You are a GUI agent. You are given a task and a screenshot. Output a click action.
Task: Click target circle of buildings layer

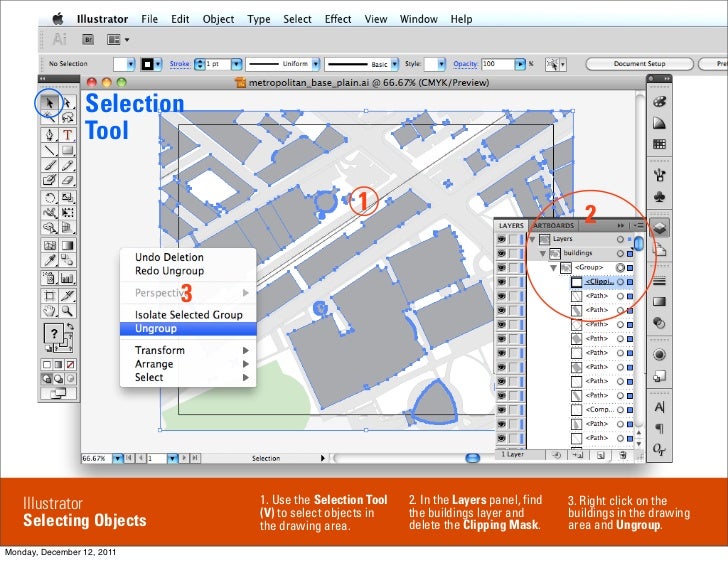tap(620, 254)
